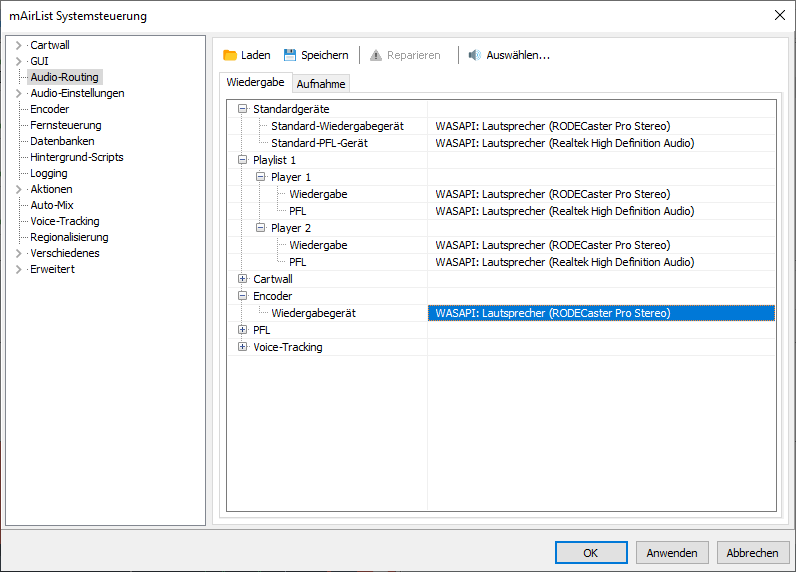Image resolution: width=796 pixels, height=572 pixels.
Task: Open Logging in the sidebar
Action: [49, 173]
